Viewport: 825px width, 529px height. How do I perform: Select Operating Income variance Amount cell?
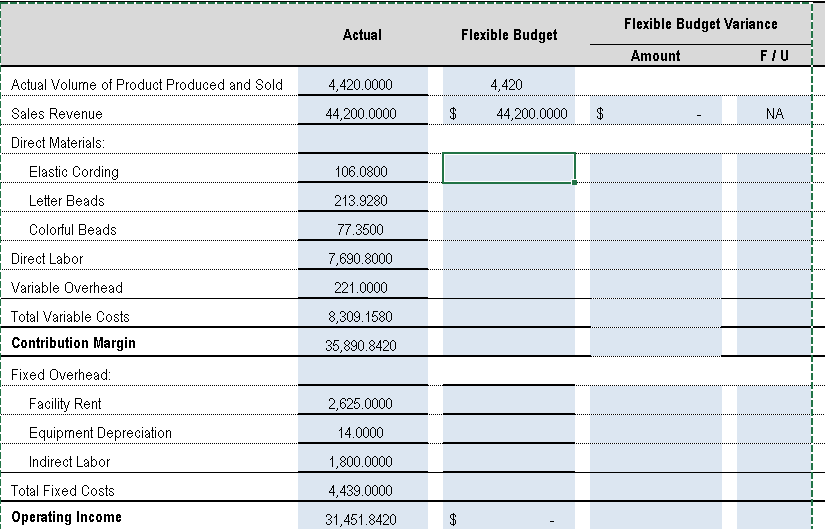pos(656,516)
